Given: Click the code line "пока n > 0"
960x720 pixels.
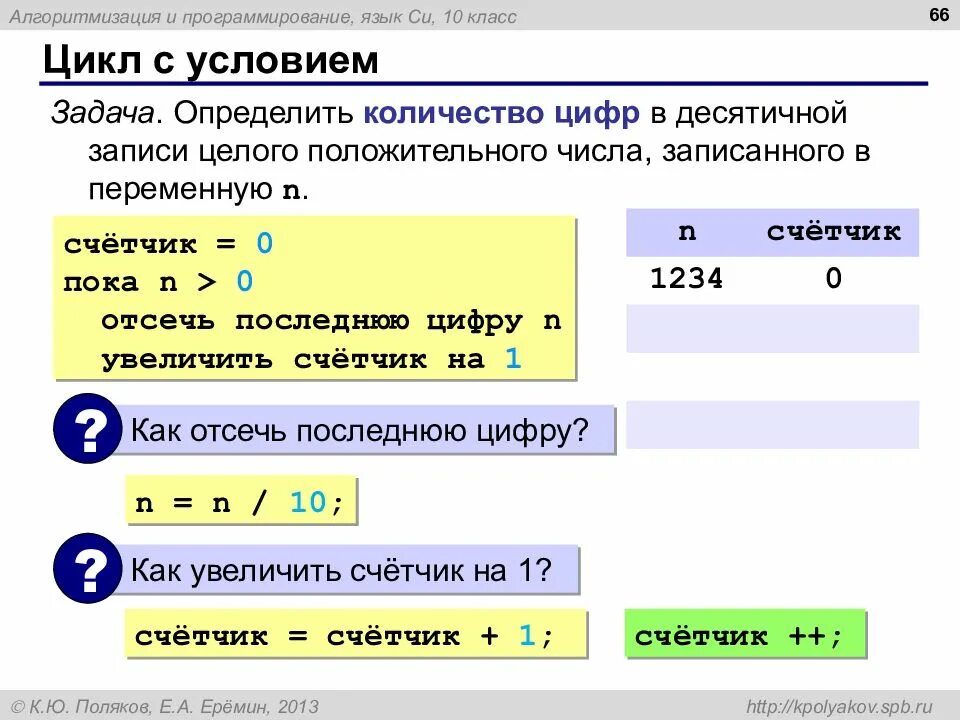Looking at the screenshot, I should tap(158, 282).
